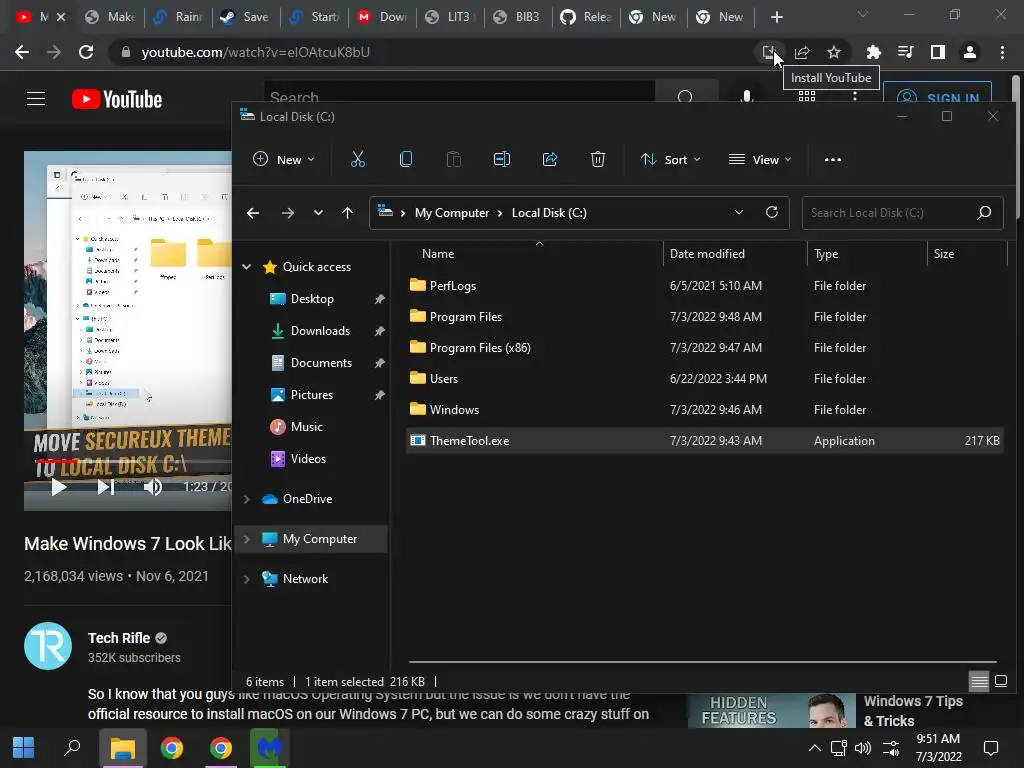
Task: Show hidden icons in system tray
Action: pyautogui.click(x=814, y=748)
